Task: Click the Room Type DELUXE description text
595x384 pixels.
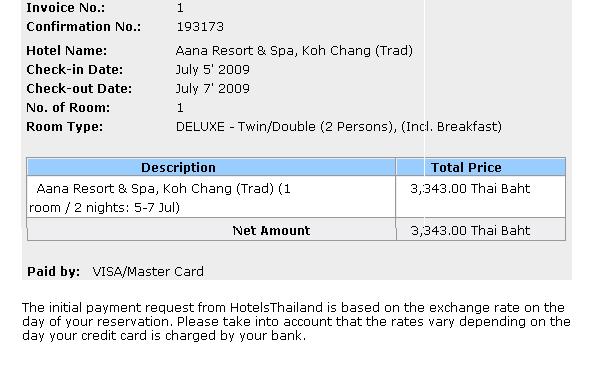Action: point(338,126)
